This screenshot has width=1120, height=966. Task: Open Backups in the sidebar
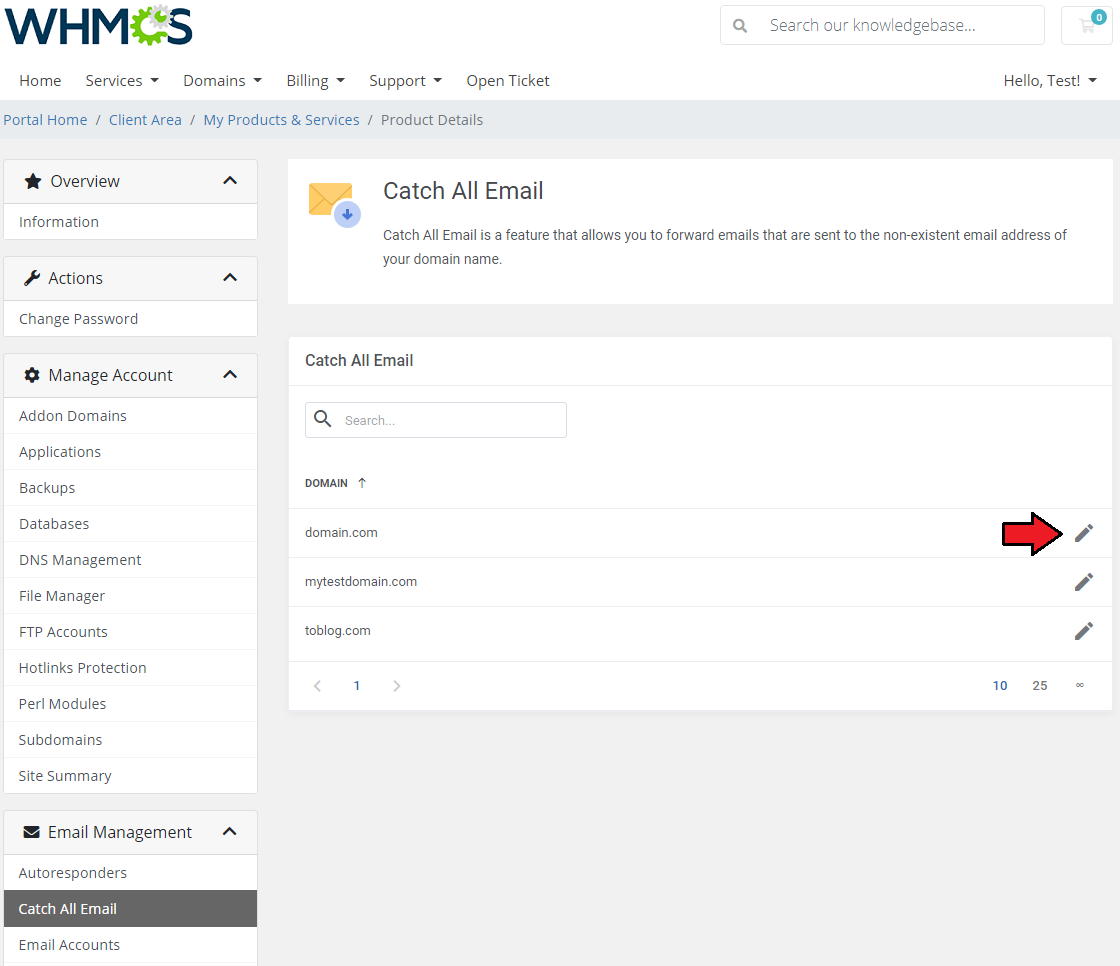(131, 488)
